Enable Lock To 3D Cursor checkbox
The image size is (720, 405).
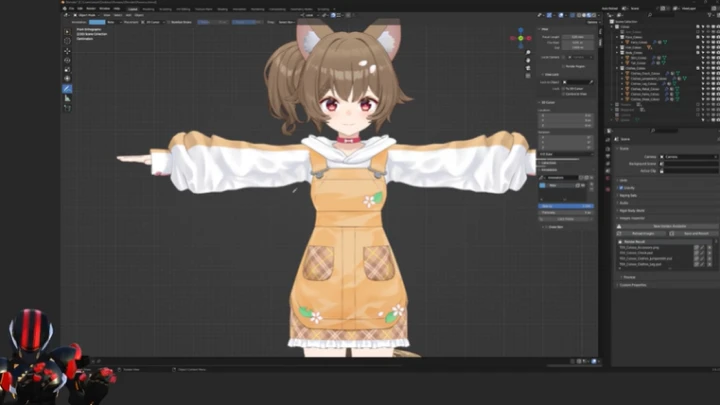click(x=563, y=89)
